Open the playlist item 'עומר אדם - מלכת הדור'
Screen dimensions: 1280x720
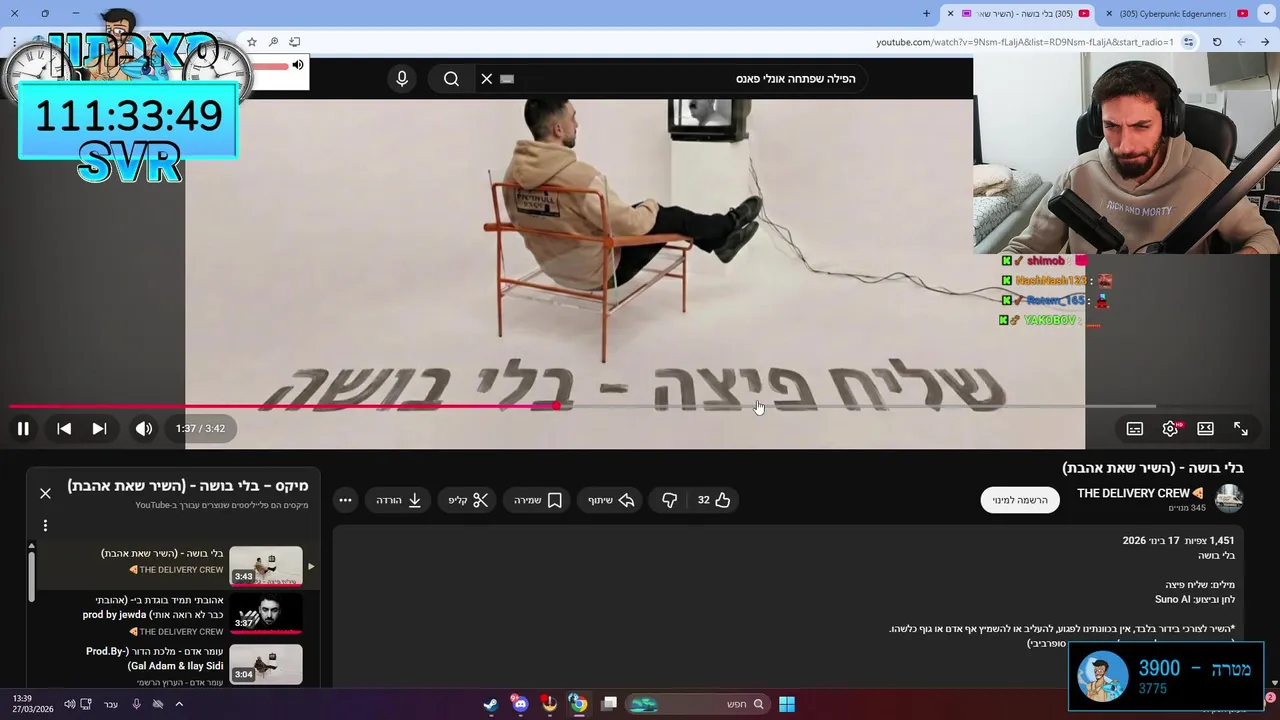[154, 658]
